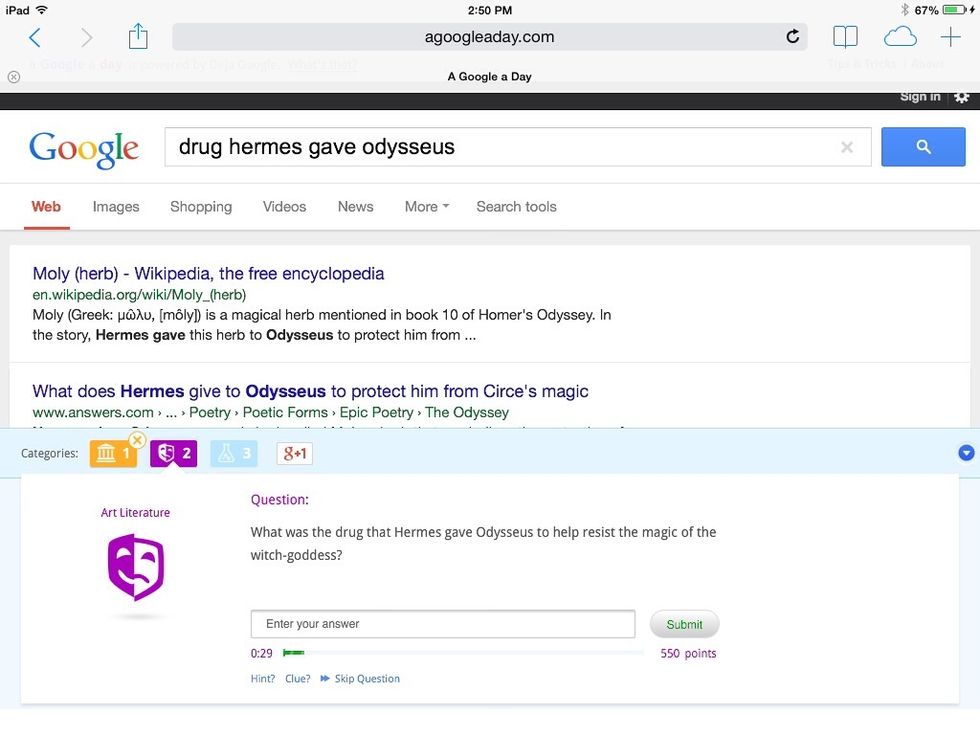The image size is (980, 735).
Task: Switch to News tab
Action: pyautogui.click(x=356, y=207)
